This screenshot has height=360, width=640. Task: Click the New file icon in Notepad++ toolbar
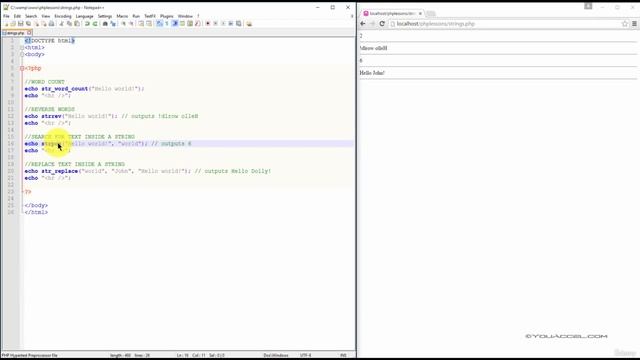point(7,24)
